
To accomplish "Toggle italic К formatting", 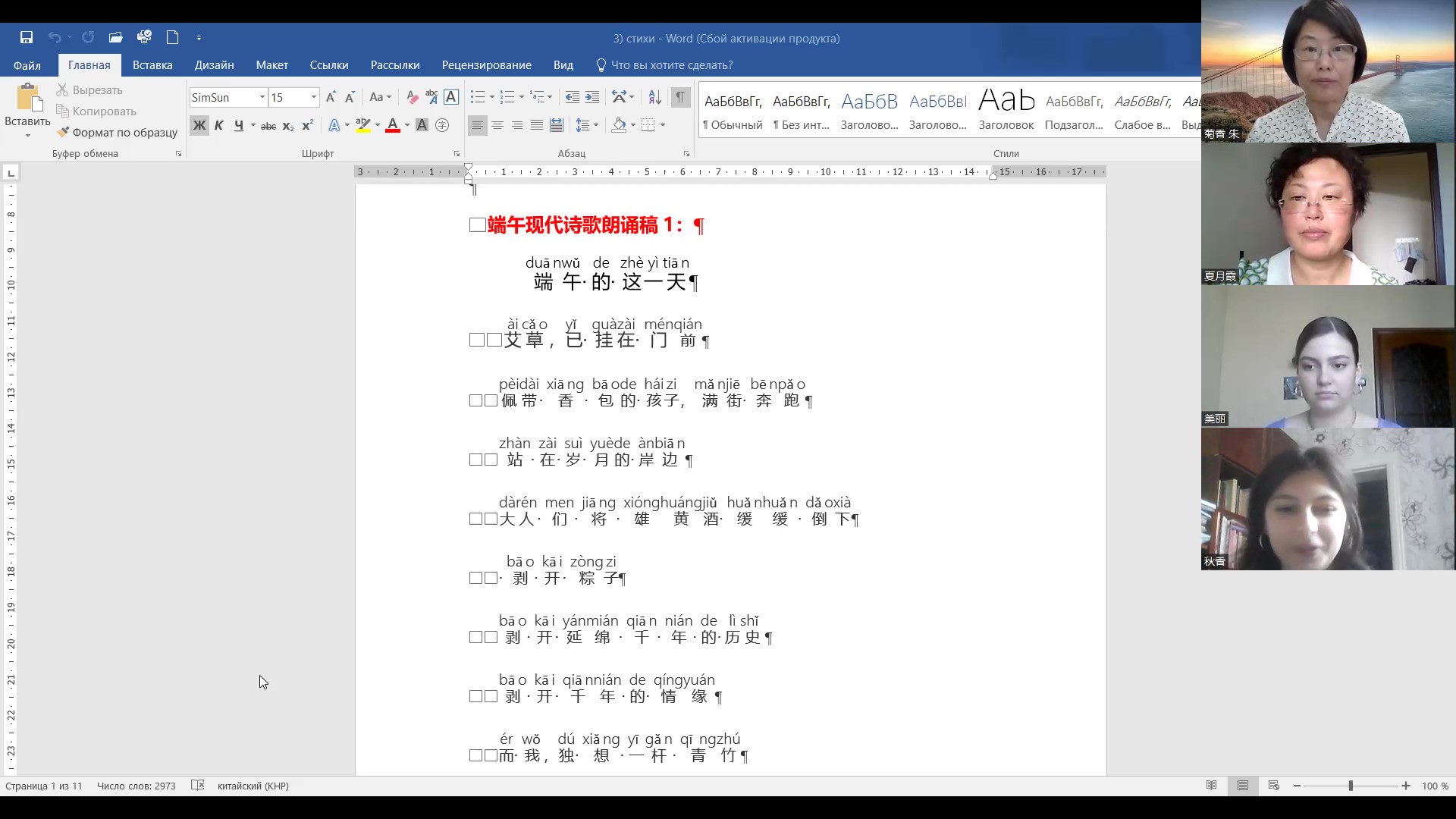I will pos(218,126).
